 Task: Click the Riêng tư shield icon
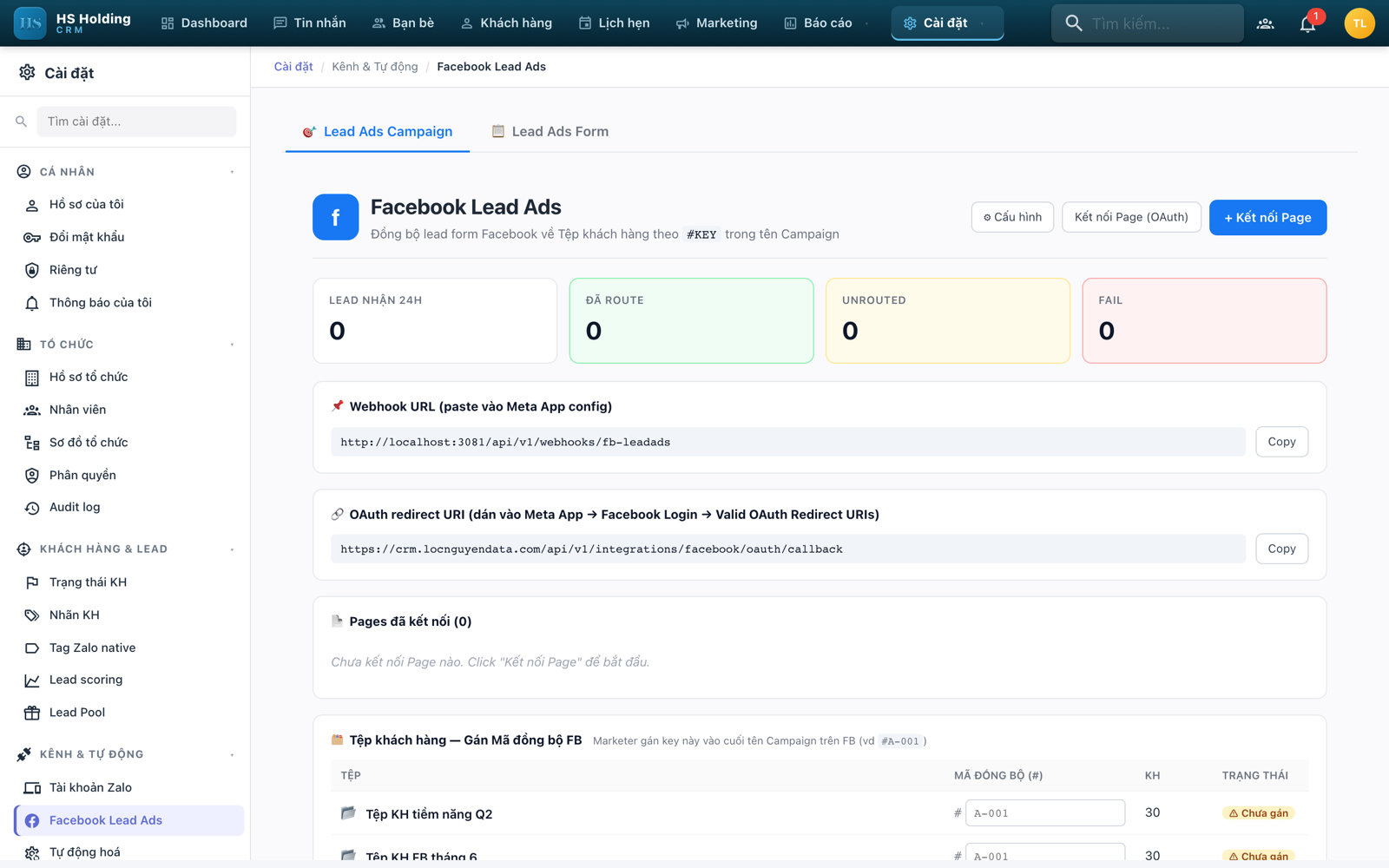[x=32, y=270]
